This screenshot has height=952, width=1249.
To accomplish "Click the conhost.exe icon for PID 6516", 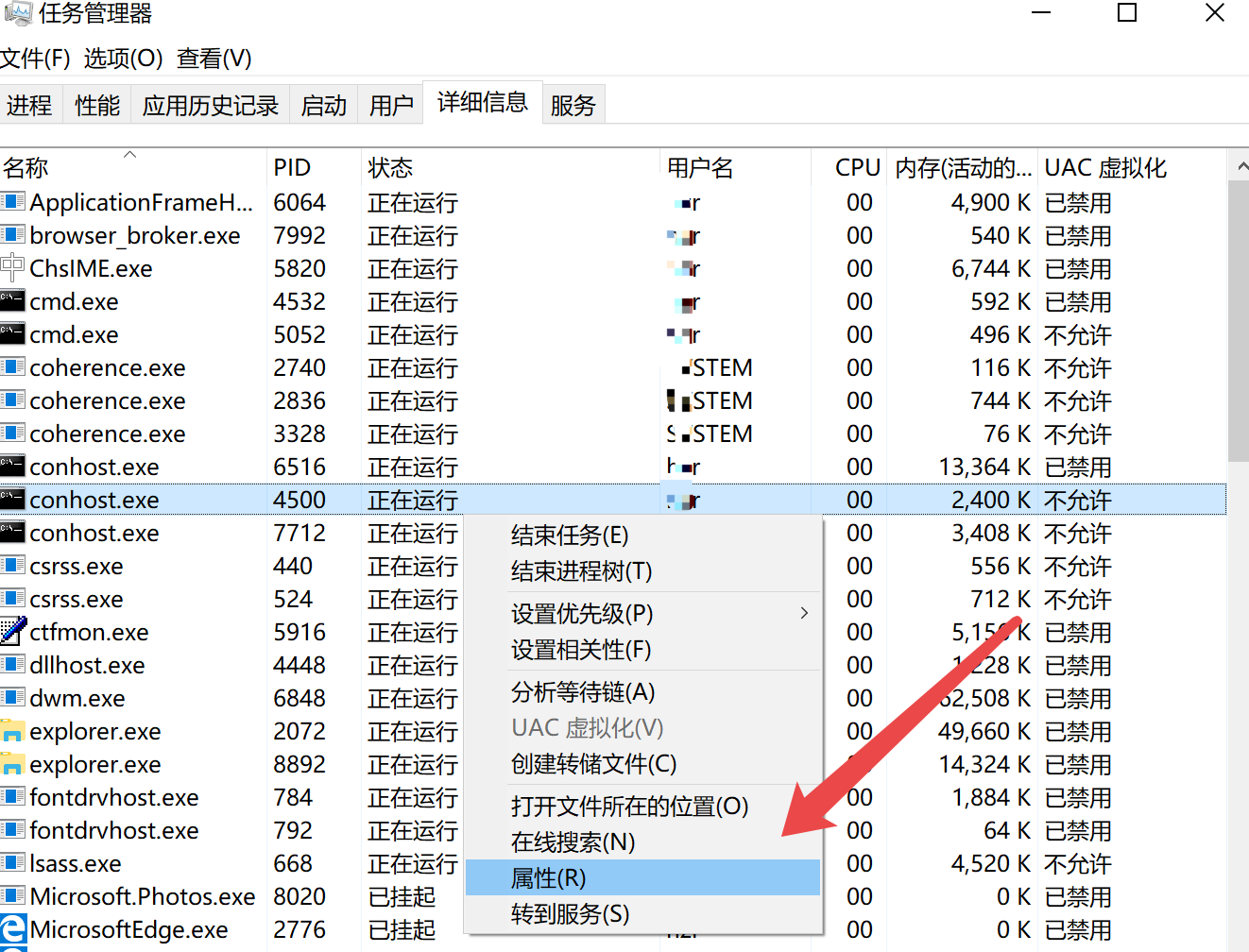I will pos(13,467).
